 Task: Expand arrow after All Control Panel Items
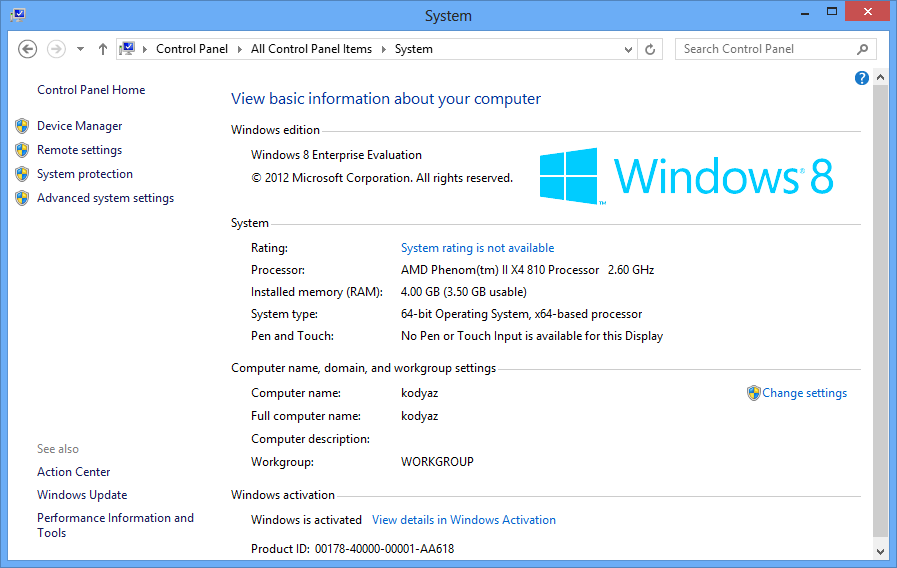[x=383, y=49]
